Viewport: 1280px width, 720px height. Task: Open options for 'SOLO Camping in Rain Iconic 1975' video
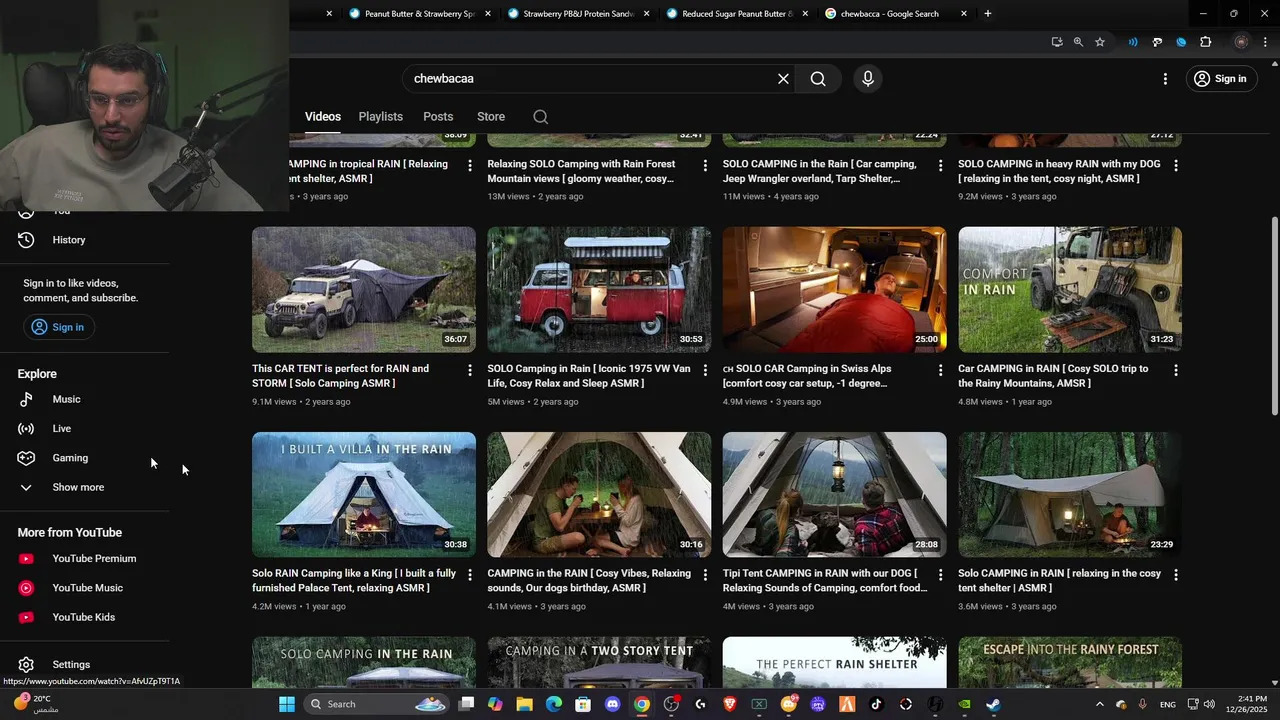tap(705, 370)
